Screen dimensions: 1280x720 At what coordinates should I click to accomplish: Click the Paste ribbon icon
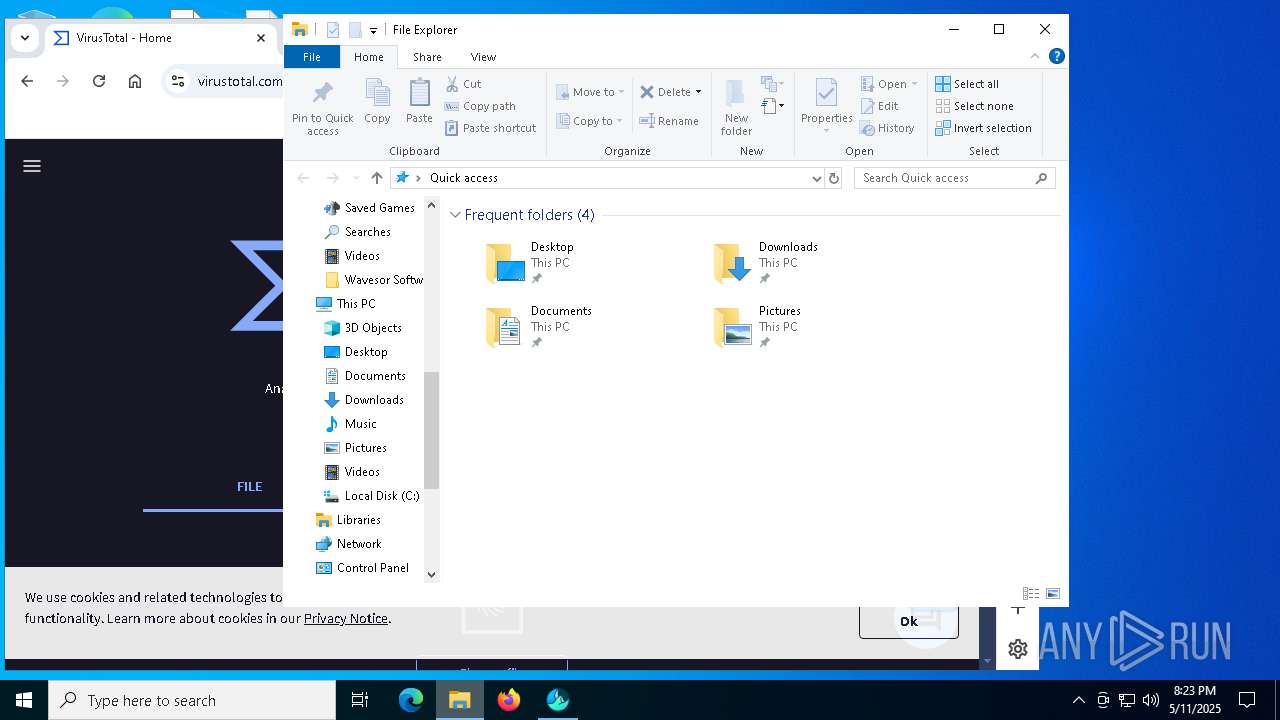pos(419,102)
